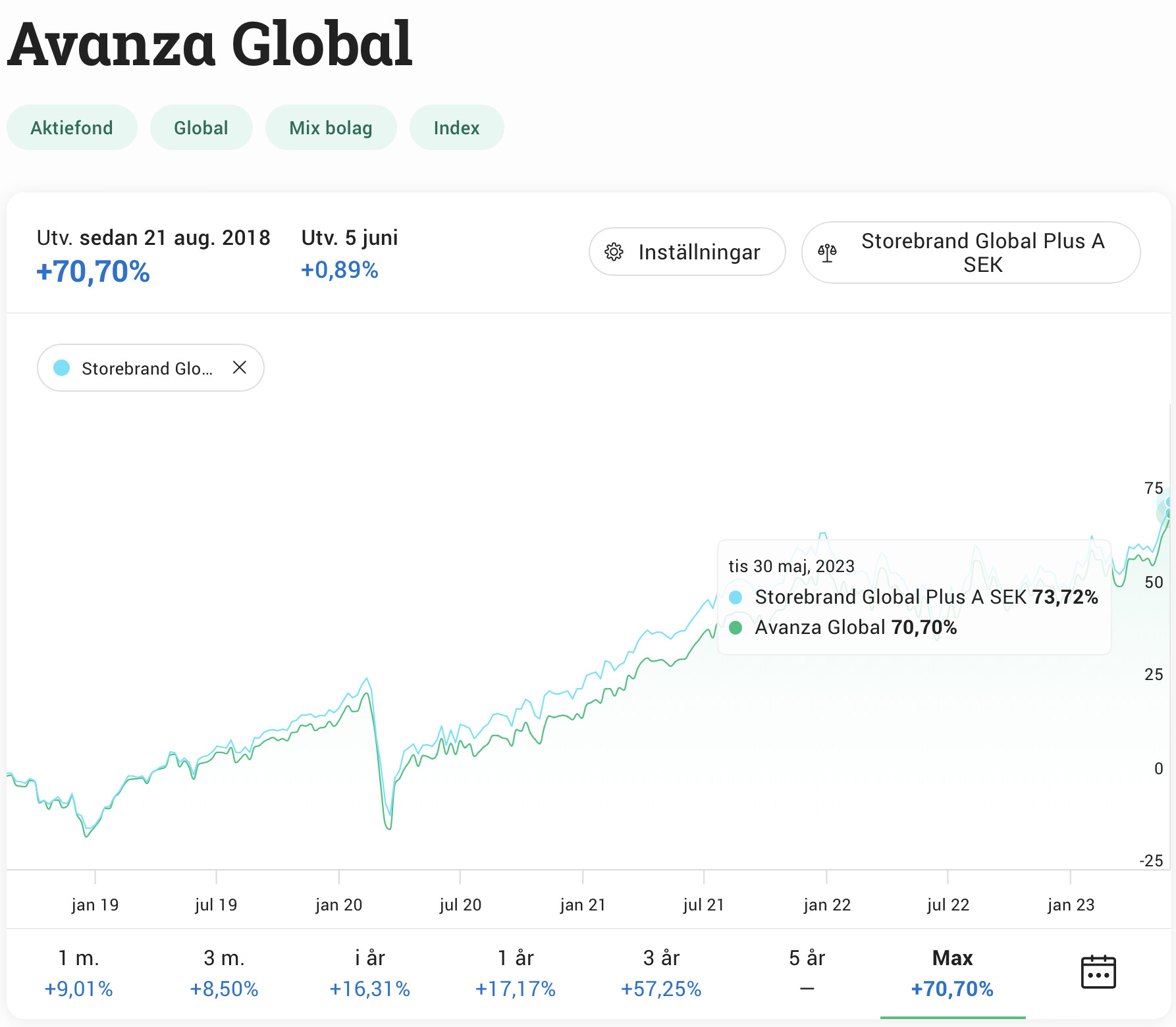
Task: Select the 5 år time period
Action: tap(807, 973)
